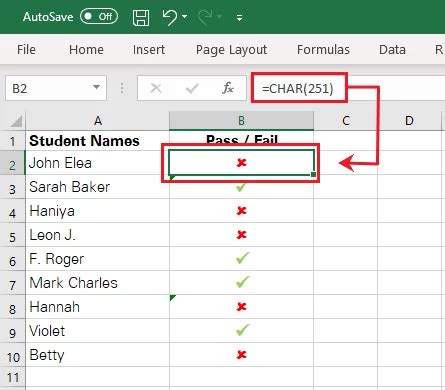Open the Undo history dropdown arrow
The width and height of the screenshot is (445, 390).
pyautogui.click(x=185, y=16)
